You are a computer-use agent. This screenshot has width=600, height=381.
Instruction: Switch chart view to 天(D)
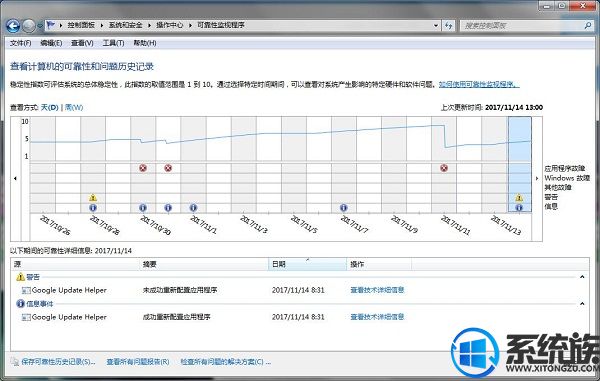49,107
